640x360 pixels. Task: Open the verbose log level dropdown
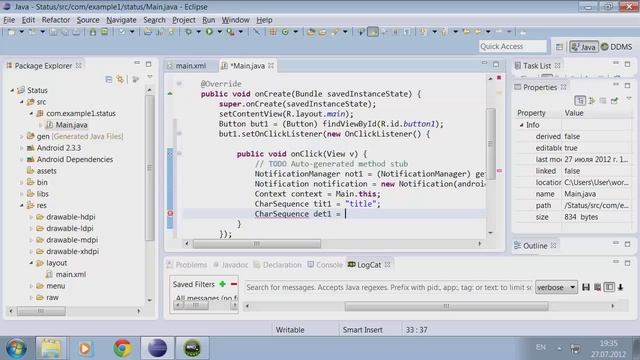pyautogui.click(x=556, y=287)
